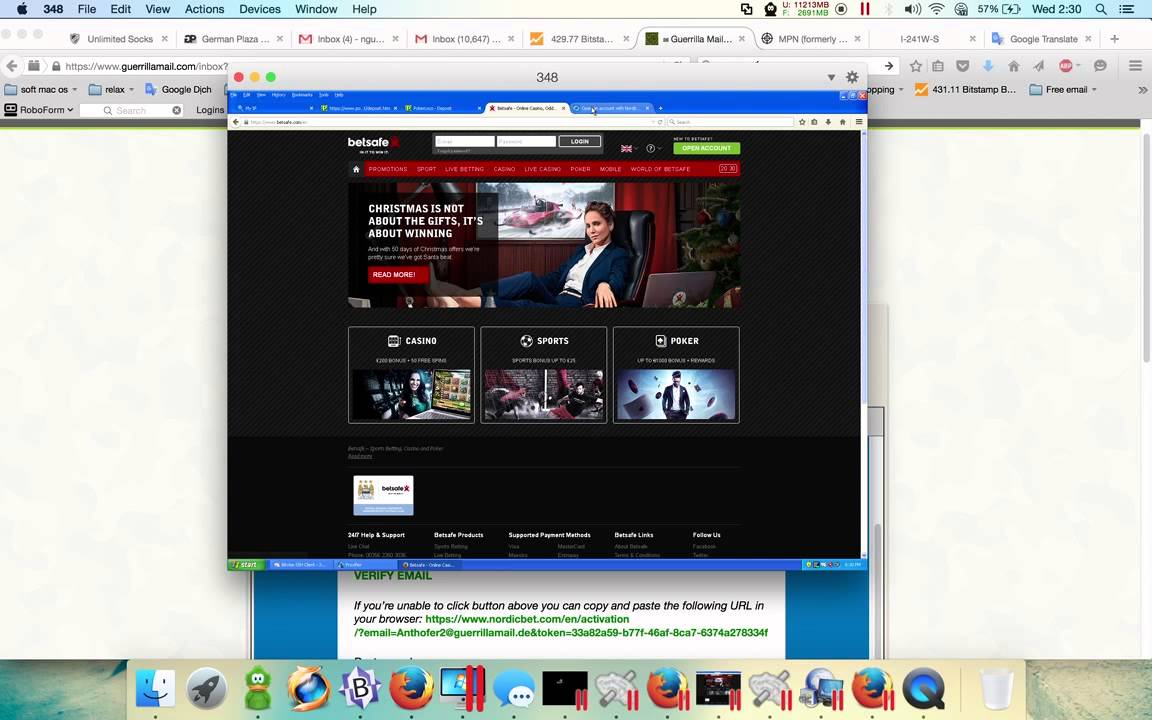Switch to Google Translate tab

point(1043,39)
